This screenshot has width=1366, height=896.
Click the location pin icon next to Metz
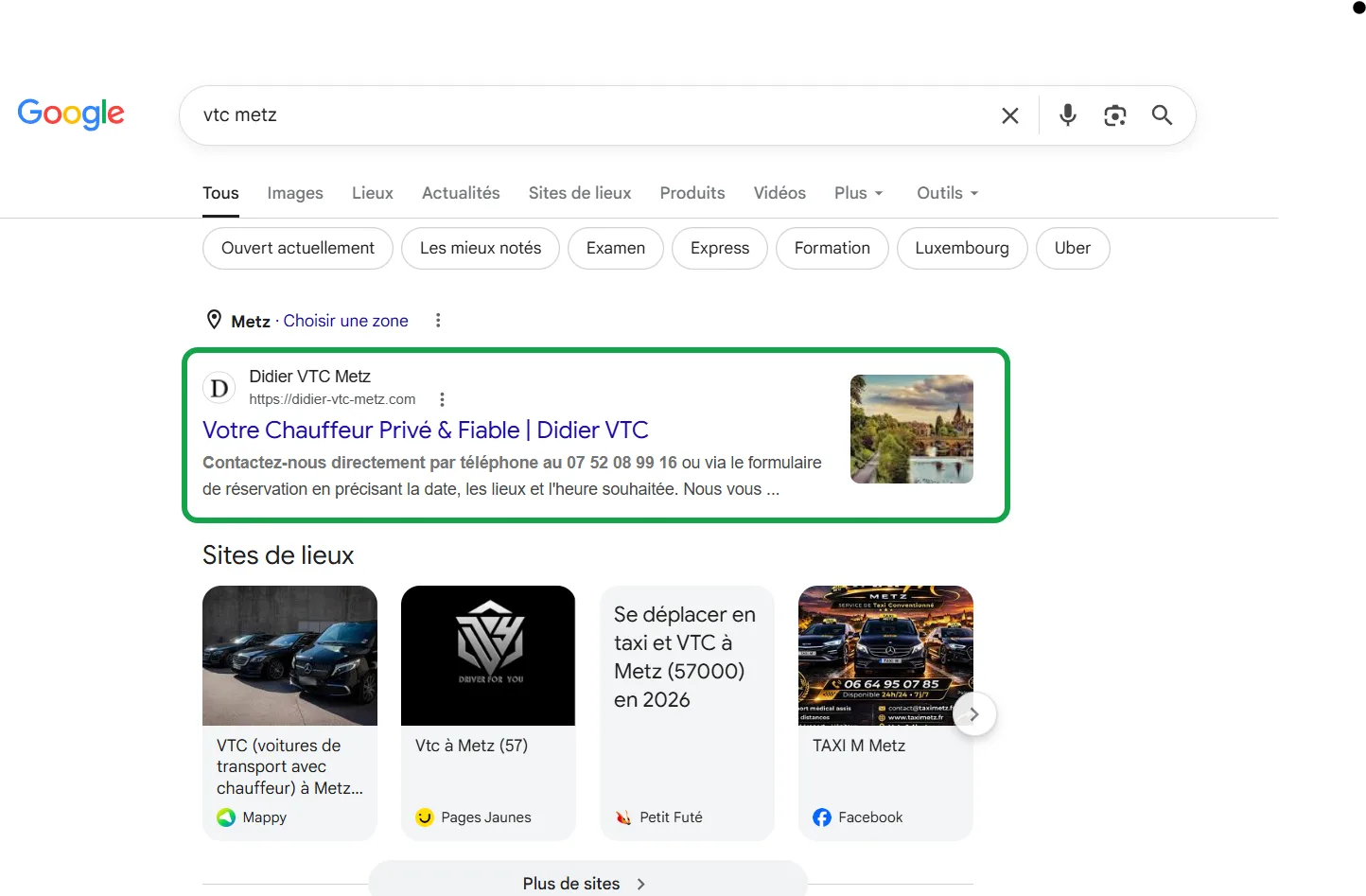(215, 320)
